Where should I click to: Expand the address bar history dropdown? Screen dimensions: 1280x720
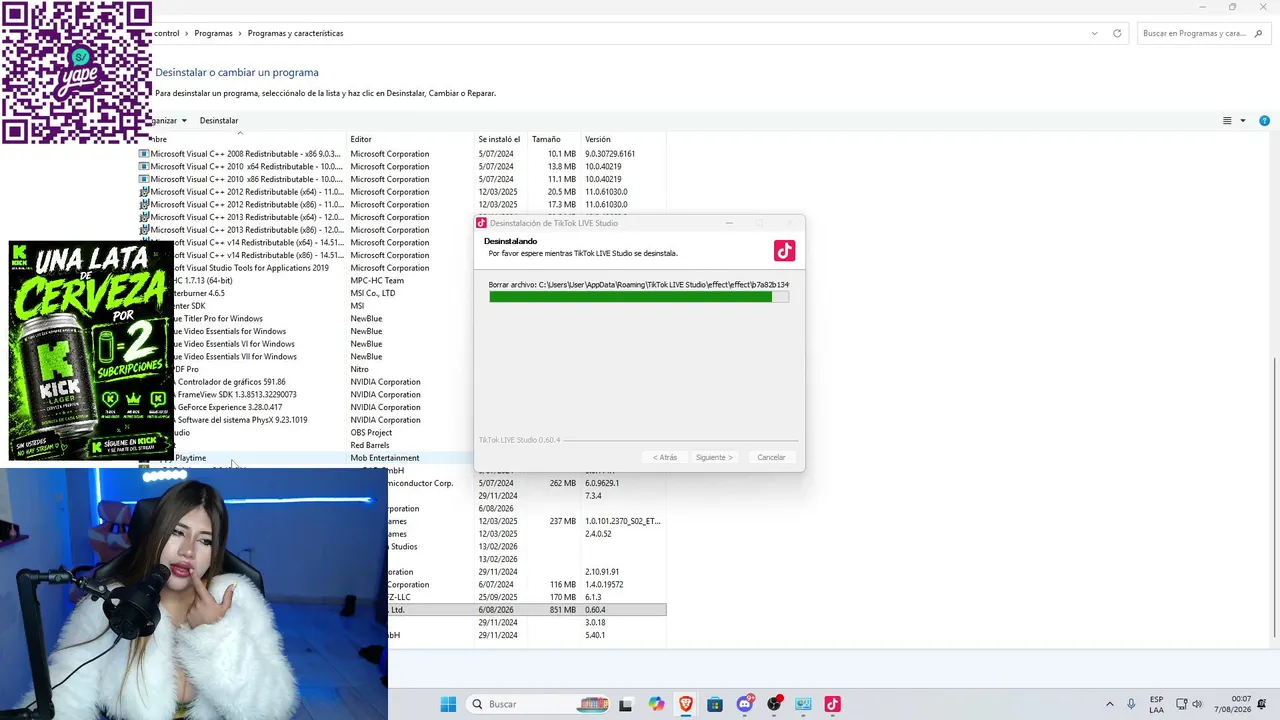[1094, 33]
